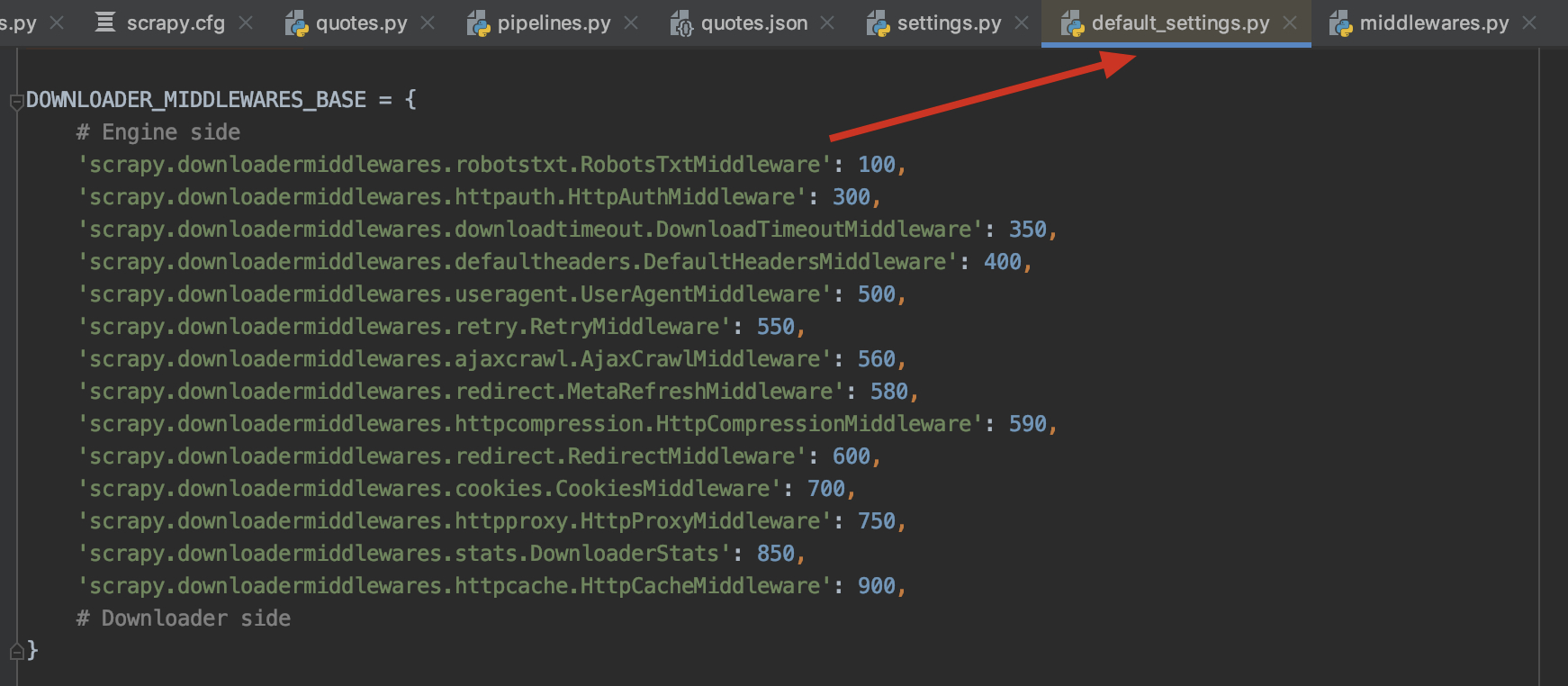
Task: Switch to settings.py tab
Action: click(x=949, y=23)
